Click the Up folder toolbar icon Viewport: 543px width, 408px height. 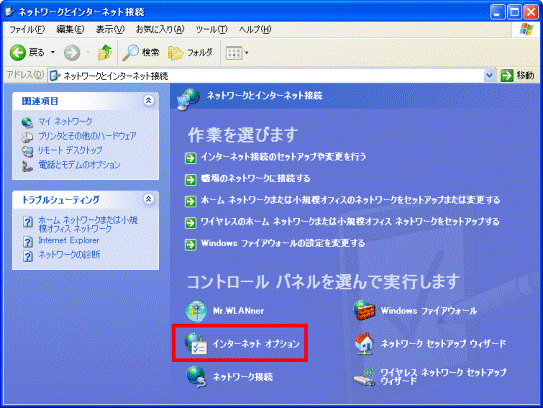click(x=105, y=53)
